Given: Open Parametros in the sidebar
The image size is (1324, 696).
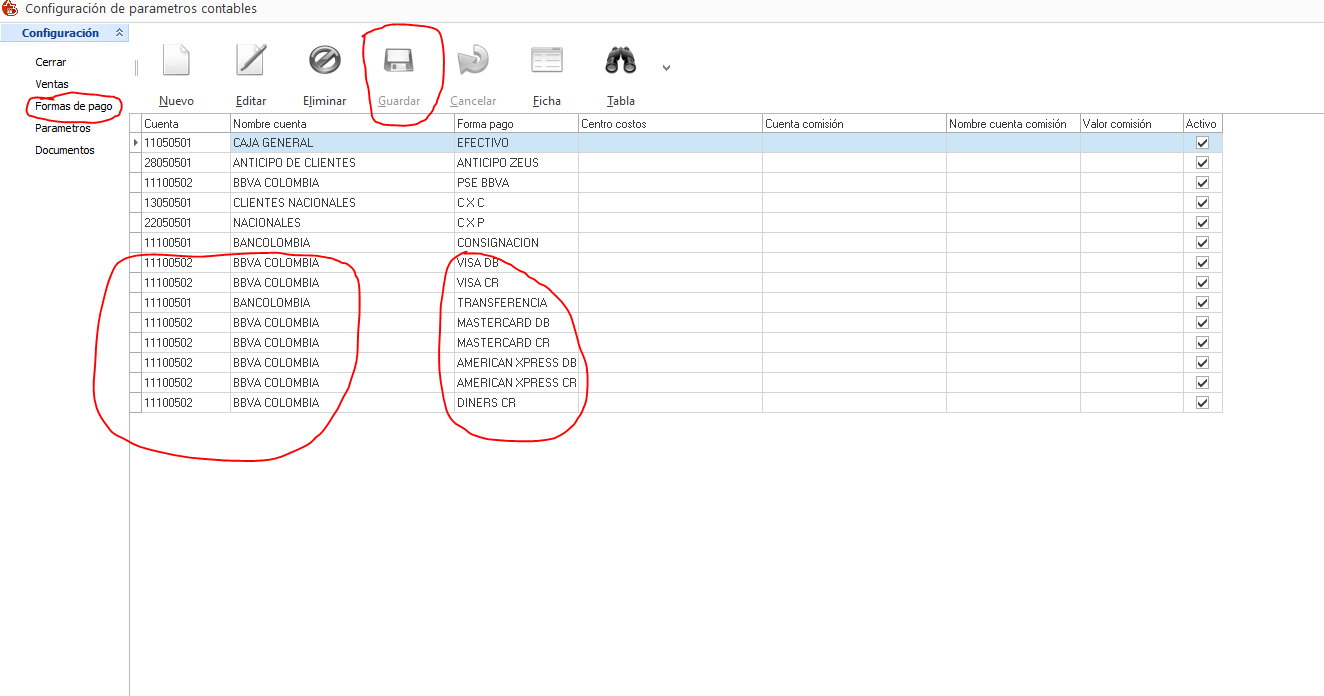Looking at the screenshot, I should coord(62,128).
